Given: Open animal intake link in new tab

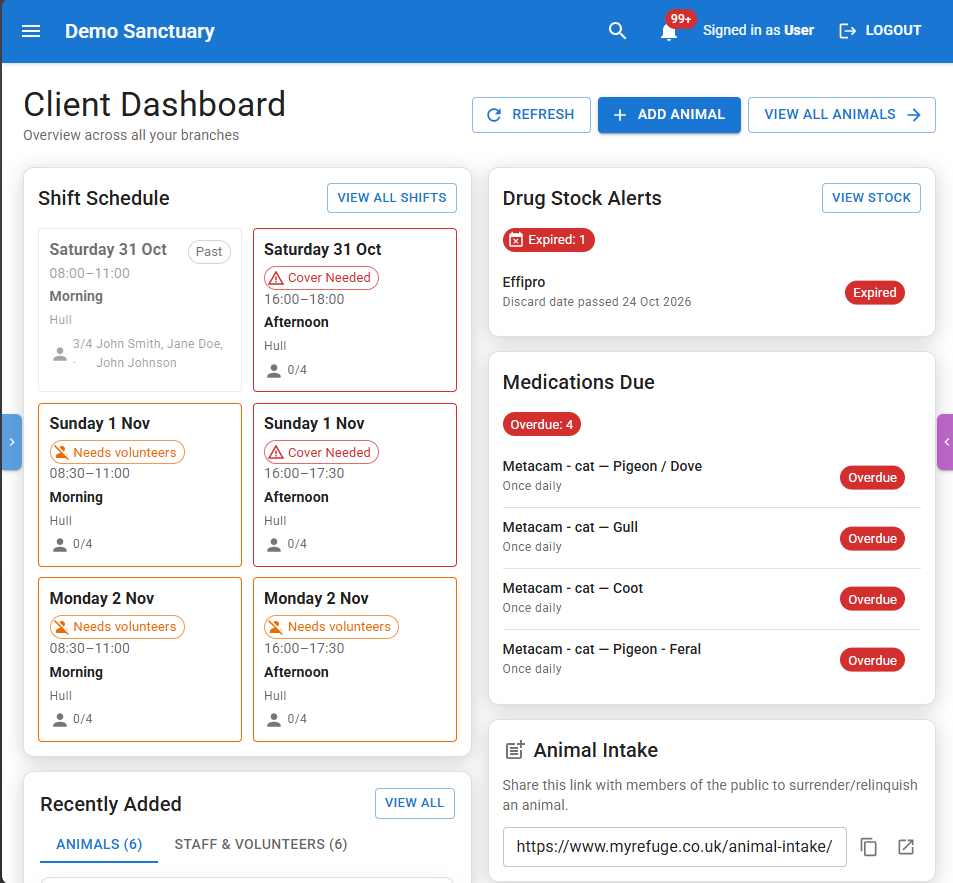Looking at the screenshot, I should (x=906, y=847).
